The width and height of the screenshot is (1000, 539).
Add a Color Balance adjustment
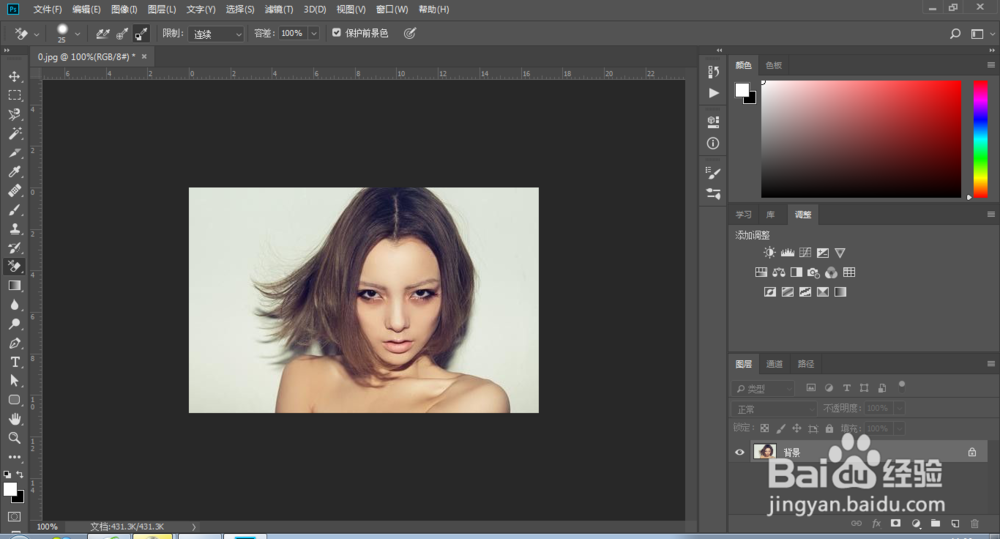tap(779, 272)
